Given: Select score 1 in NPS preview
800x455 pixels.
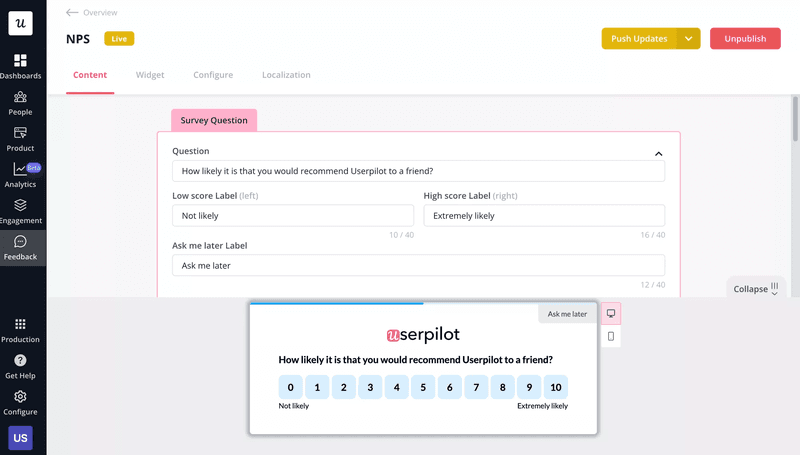Looking at the screenshot, I should [x=317, y=387].
